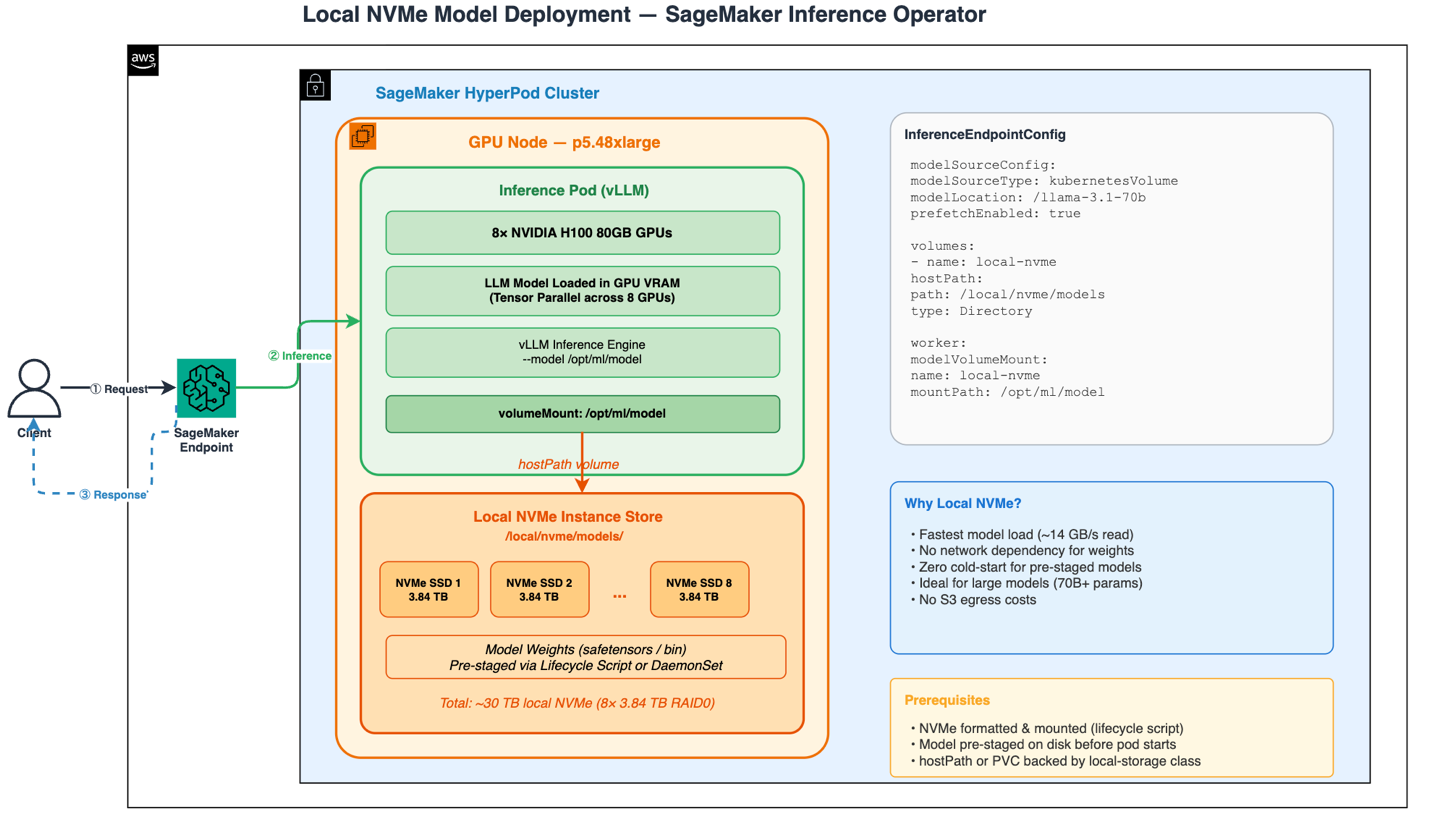Click the Client user icon
Screen dimensions: 1430x825
[35, 390]
